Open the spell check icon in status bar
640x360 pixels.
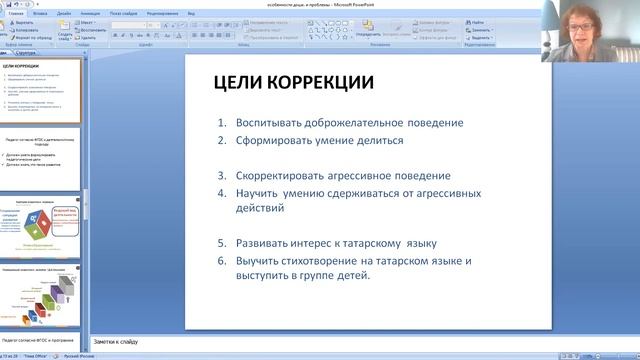(56, 356)
